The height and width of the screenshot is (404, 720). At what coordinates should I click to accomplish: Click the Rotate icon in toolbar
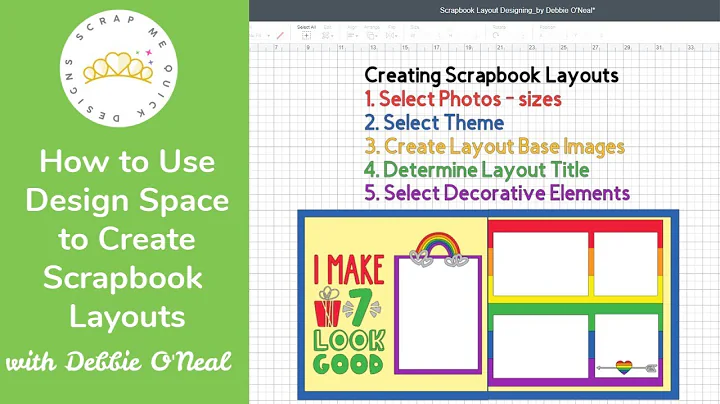[496, 35]
